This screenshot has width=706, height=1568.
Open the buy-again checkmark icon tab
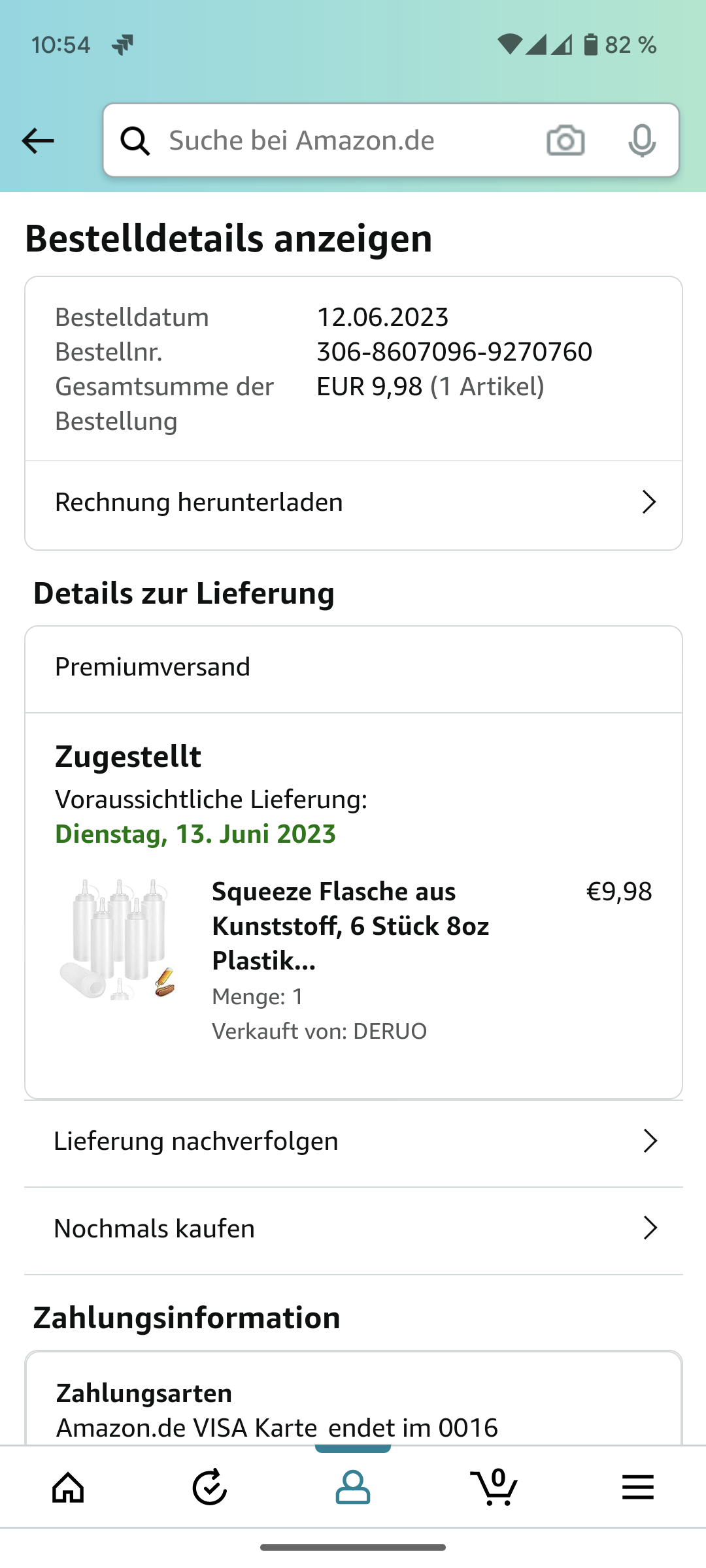tap(210, 1488)
